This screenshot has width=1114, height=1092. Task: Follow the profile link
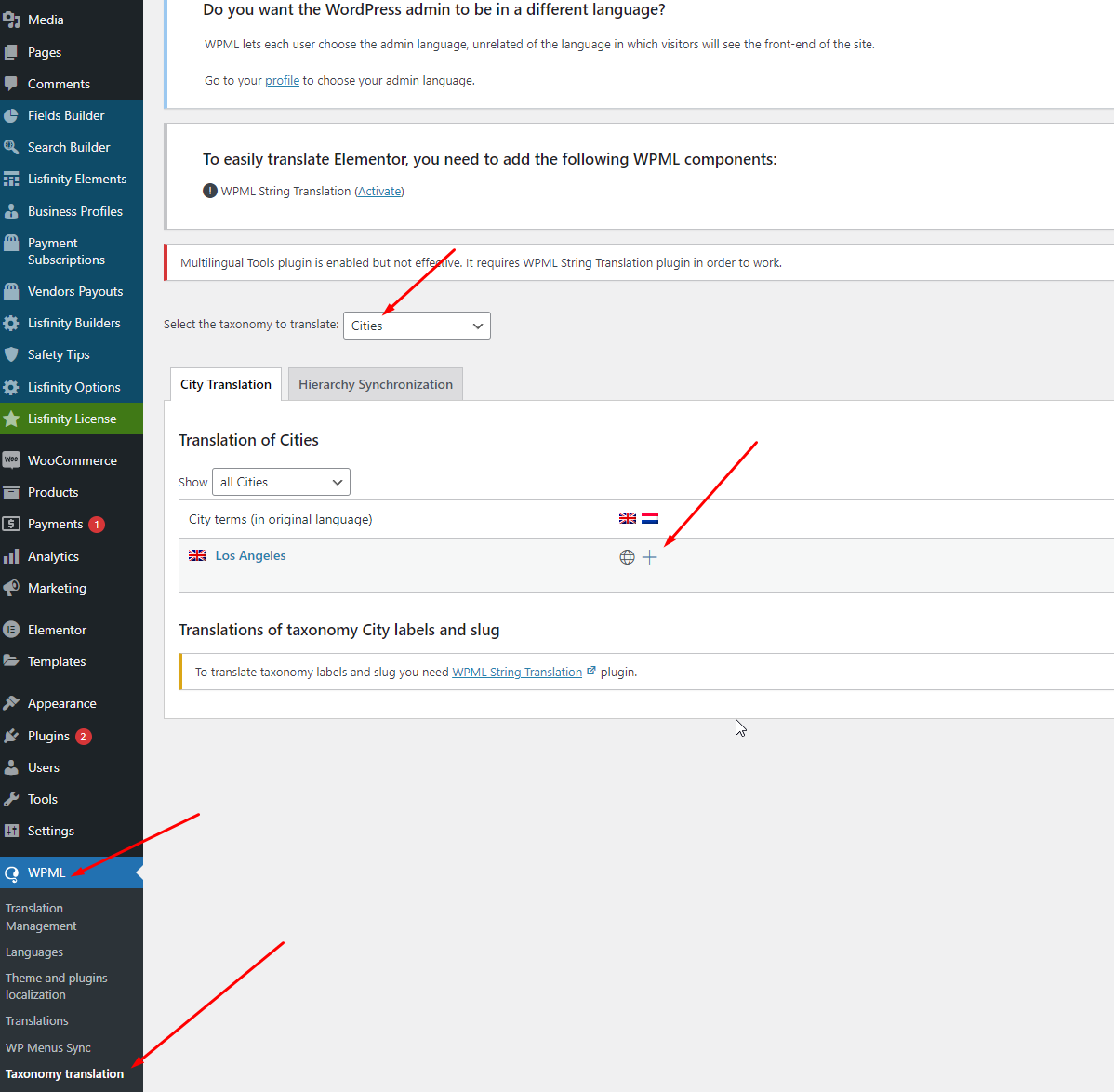(x=282, y=80)
